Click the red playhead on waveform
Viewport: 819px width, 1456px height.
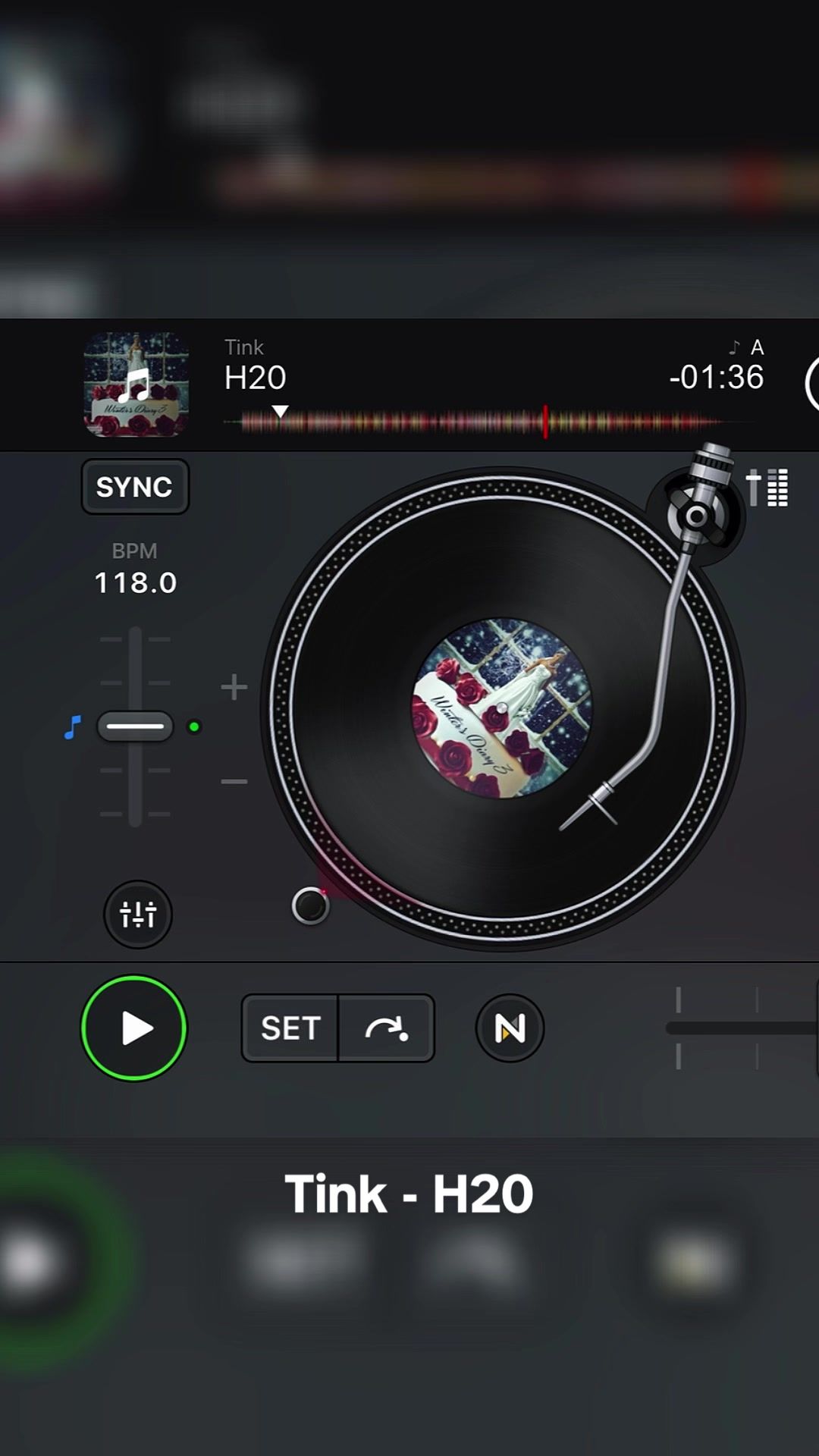click(x=545, y=421)
